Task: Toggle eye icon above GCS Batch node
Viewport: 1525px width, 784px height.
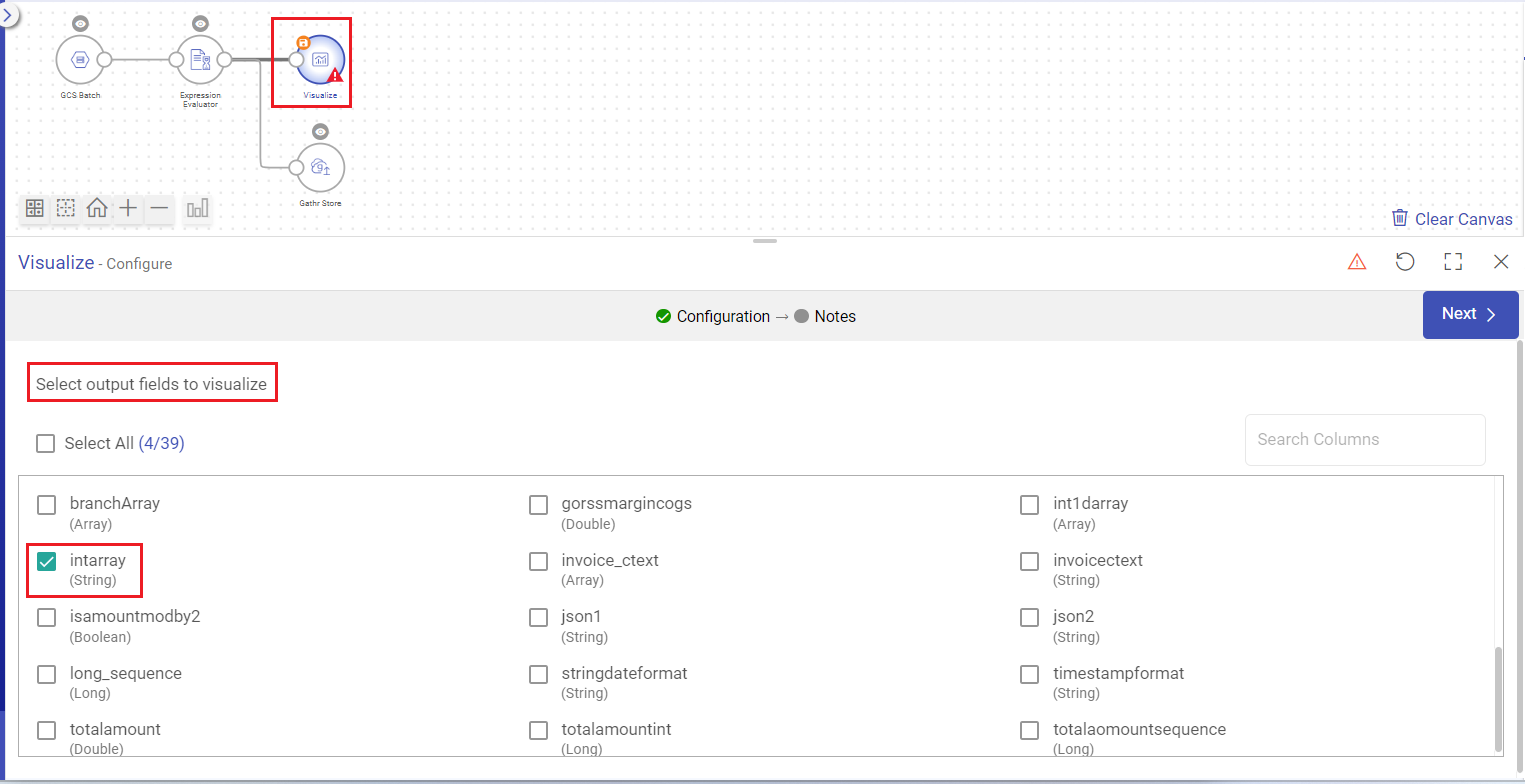Action: (80, 24)
